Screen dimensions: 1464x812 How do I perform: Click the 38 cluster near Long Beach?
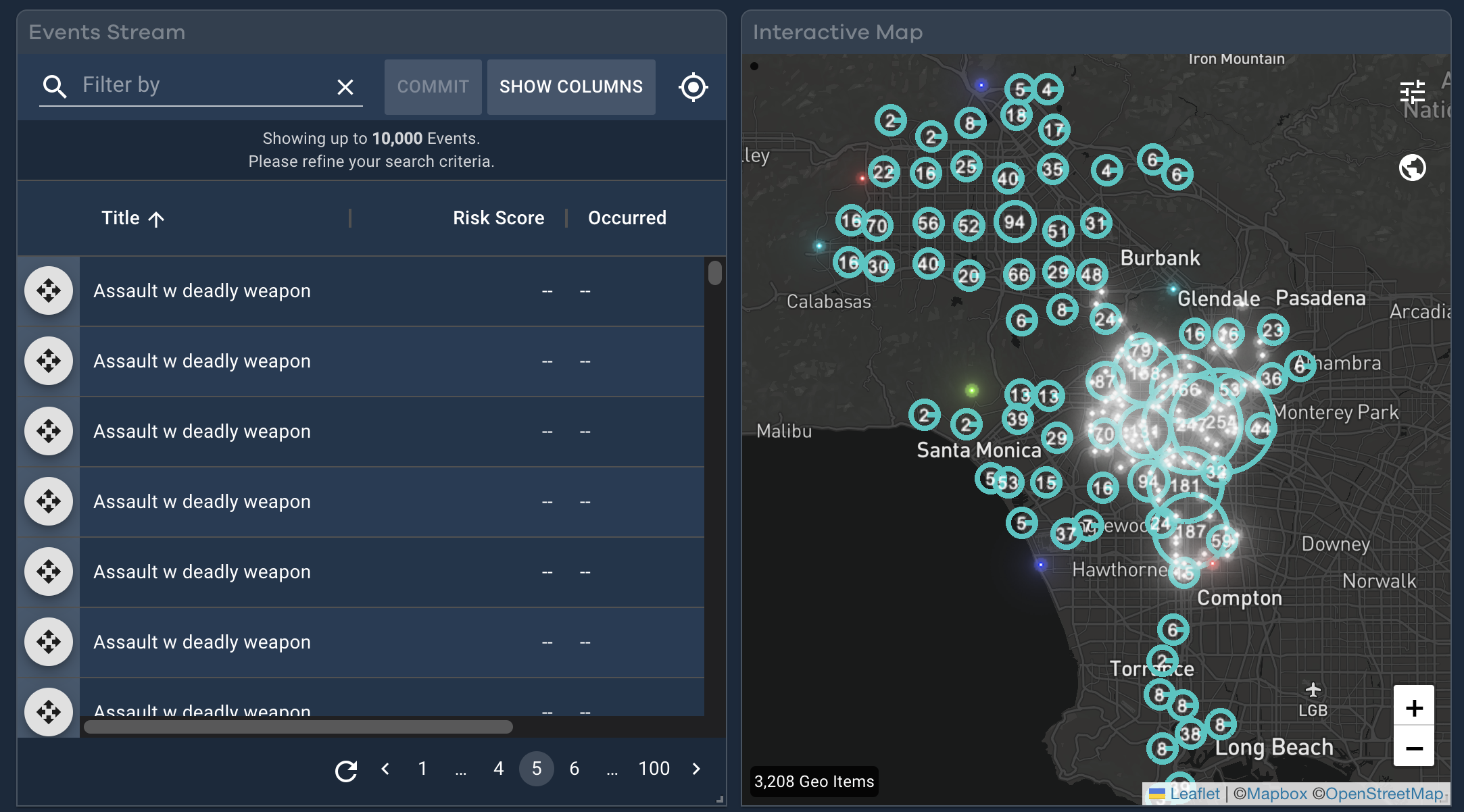point(1191,734)
